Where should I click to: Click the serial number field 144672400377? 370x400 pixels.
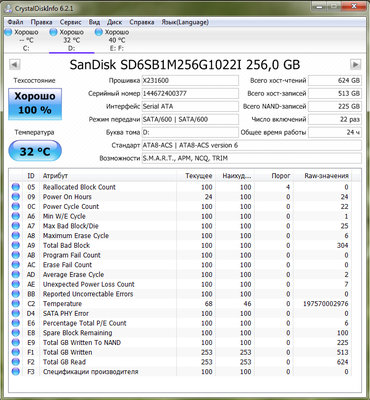[190, 94]
